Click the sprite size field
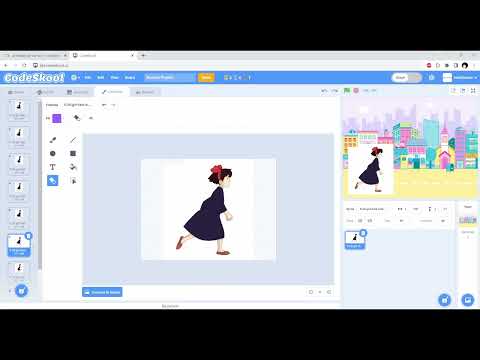The width and height of the screenshot is (480, 360). pyautogui.click(x=402, y=221)
